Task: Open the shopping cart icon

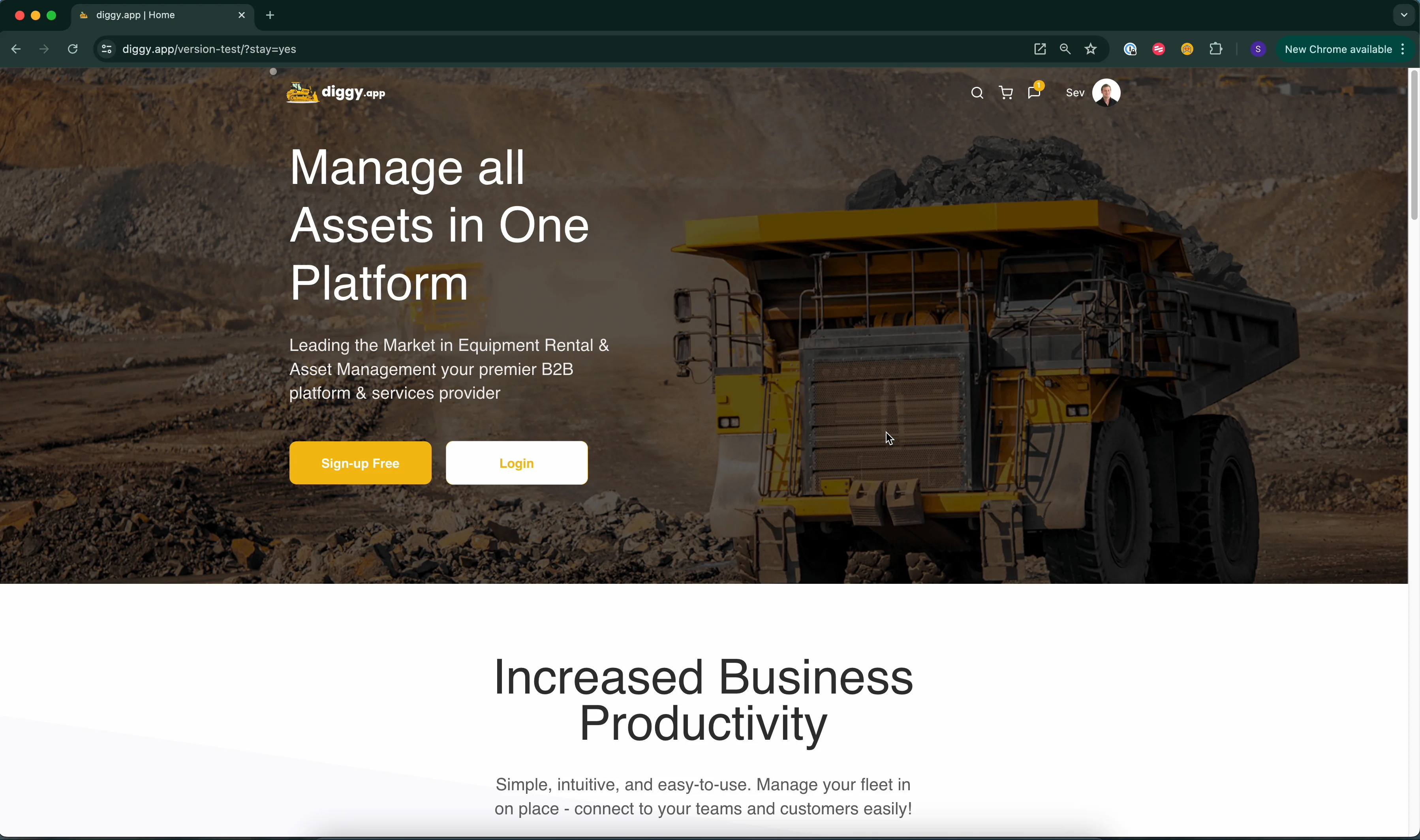Action: [x=1006, y=93]
